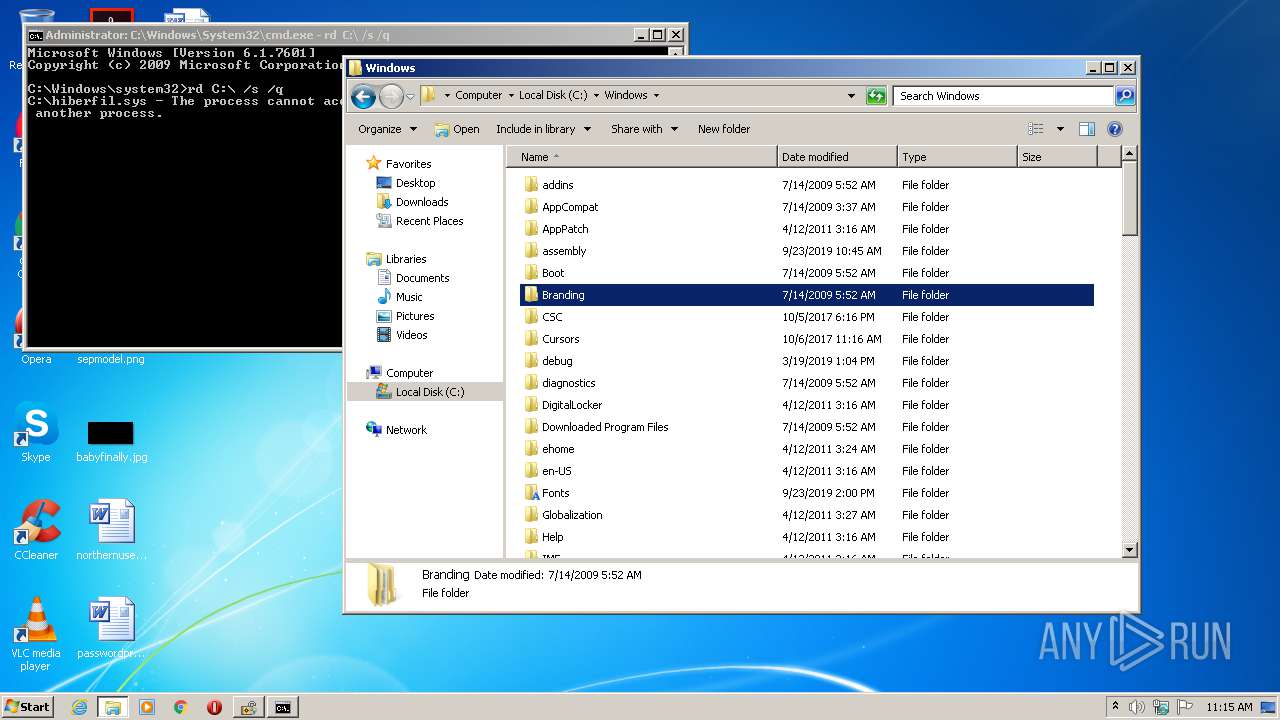This screenshot has width=1280, height=720.
Task: Click the volume icon in system tray
Action: (x=1137, y=707)
